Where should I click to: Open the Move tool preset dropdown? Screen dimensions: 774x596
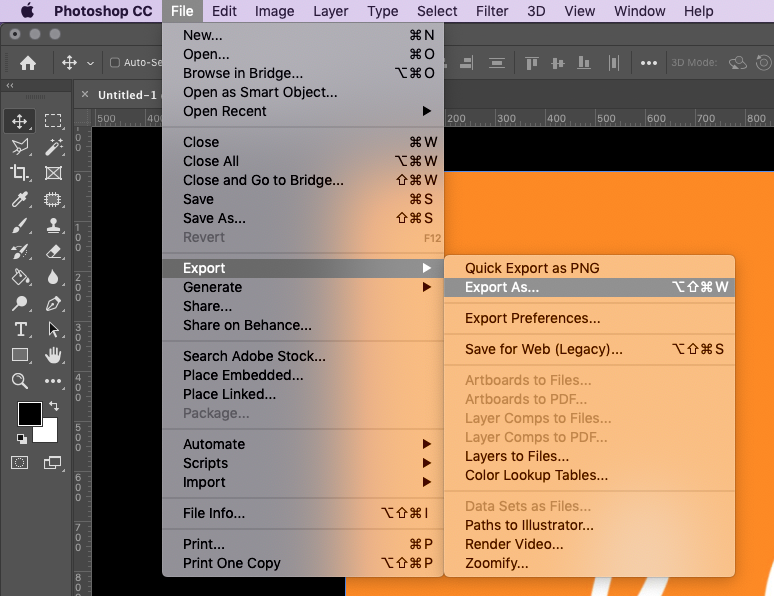point(90,63)
